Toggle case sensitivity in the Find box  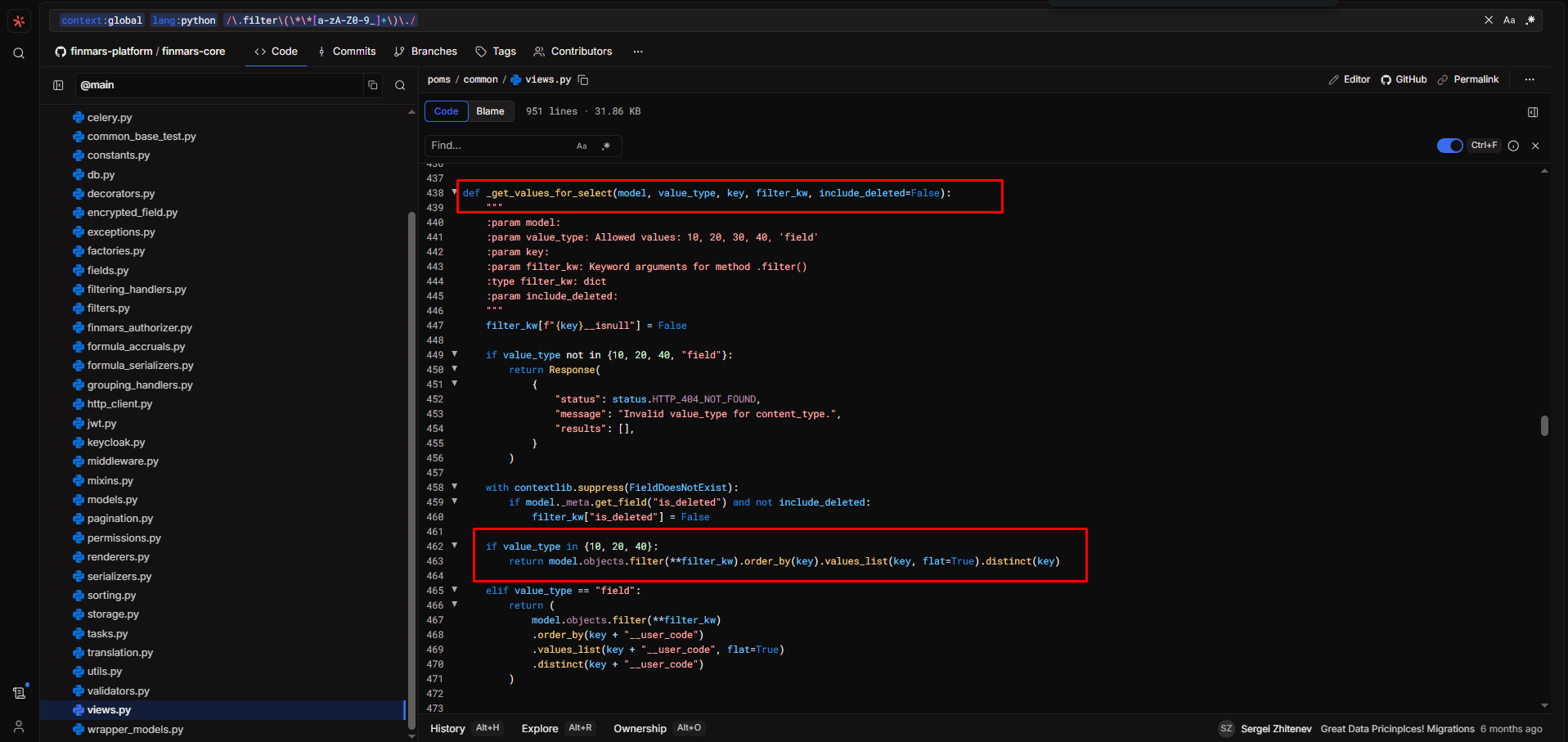pyautogui.click(x=582, y=146)
